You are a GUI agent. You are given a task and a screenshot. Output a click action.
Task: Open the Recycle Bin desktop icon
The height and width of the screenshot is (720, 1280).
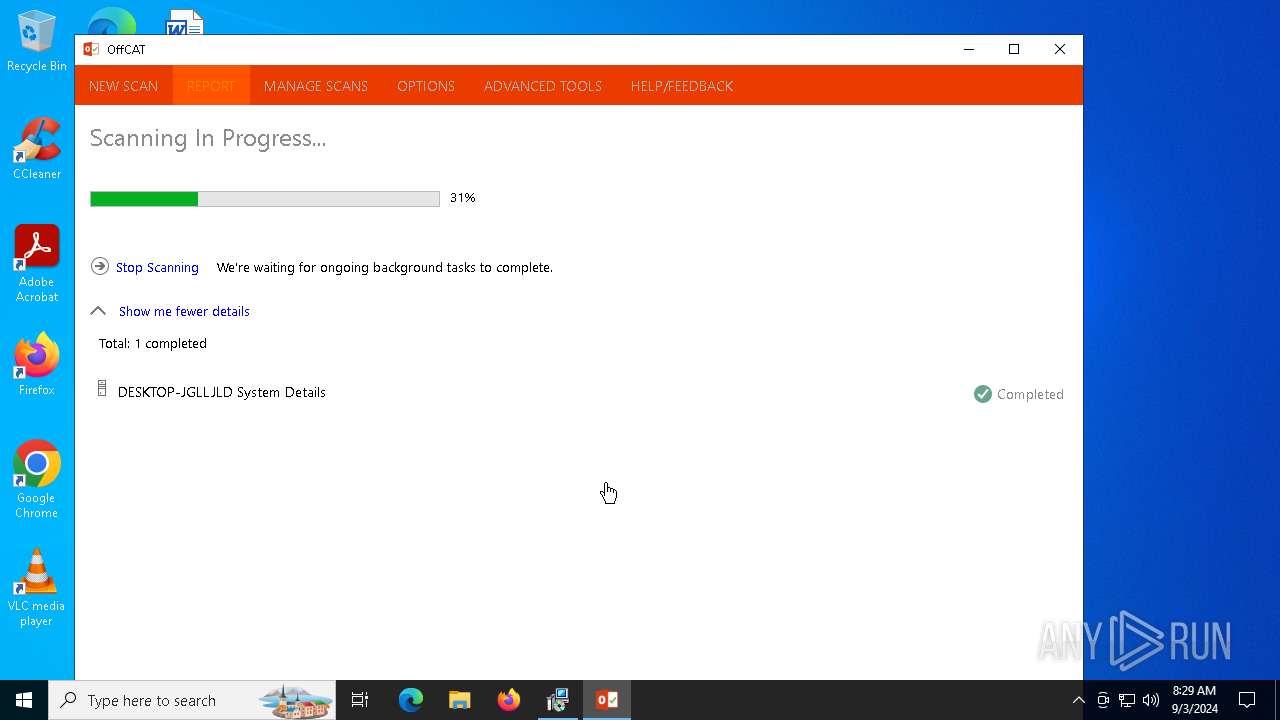coord(37,43)
